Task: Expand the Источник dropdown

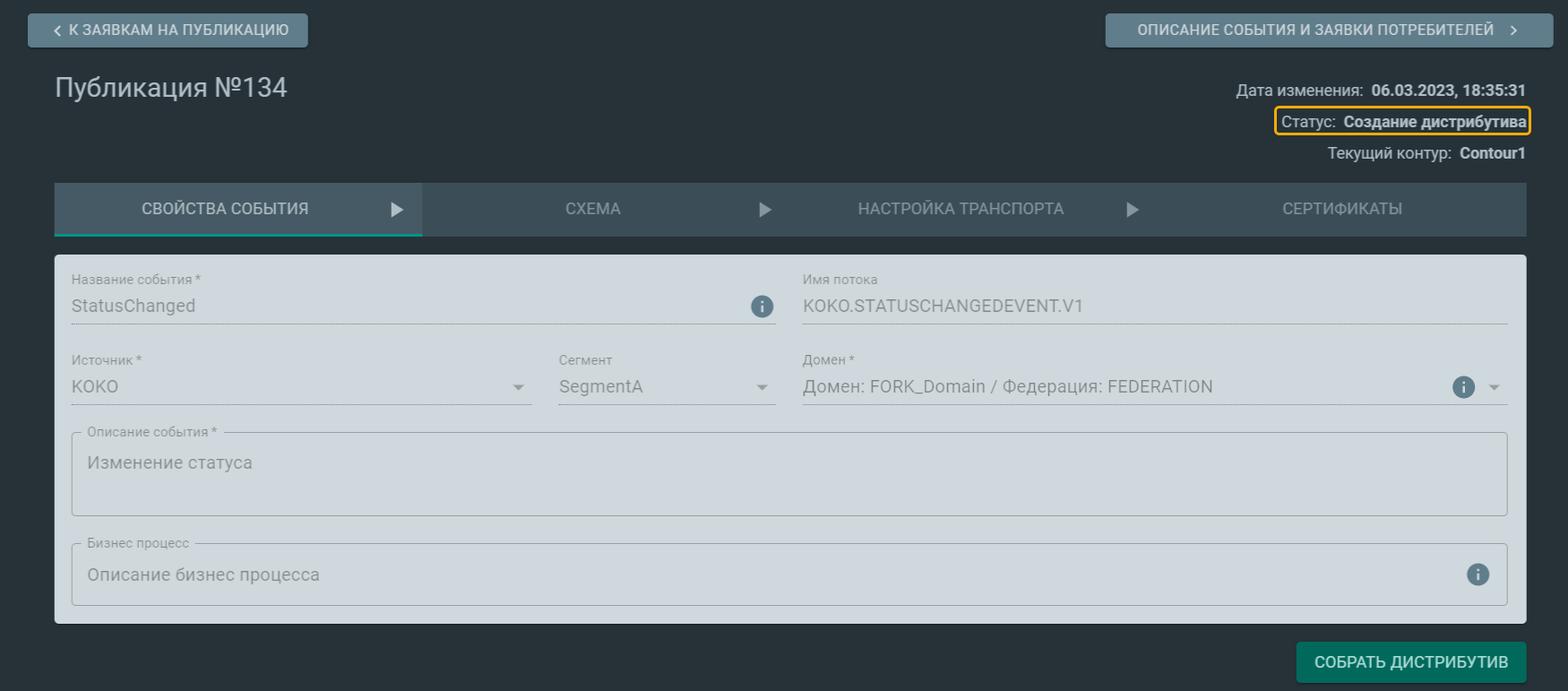Action: pos(518,387)
